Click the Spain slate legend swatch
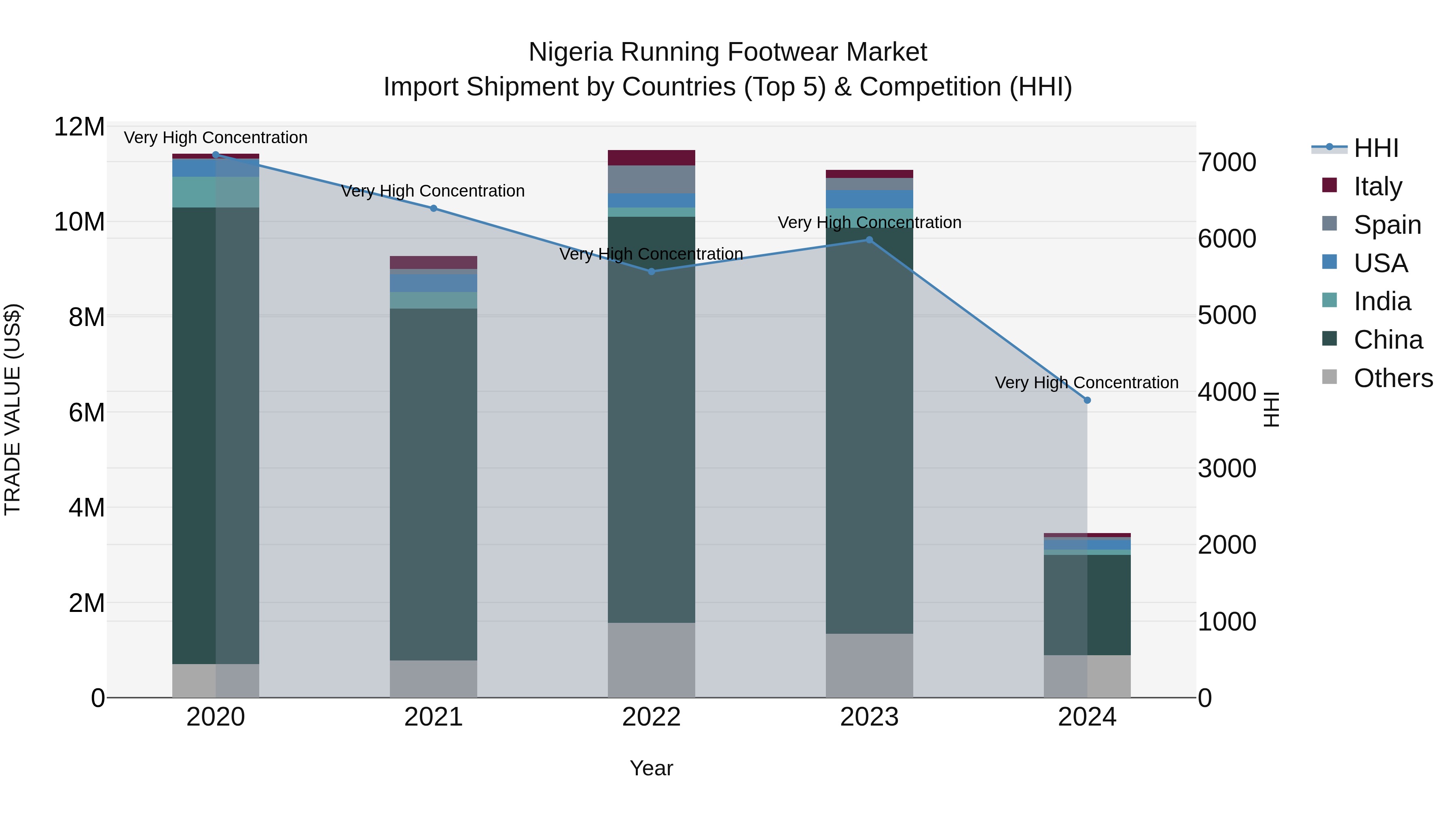Viewport: 1456px width, 819px height. [x=1329, y=223]
